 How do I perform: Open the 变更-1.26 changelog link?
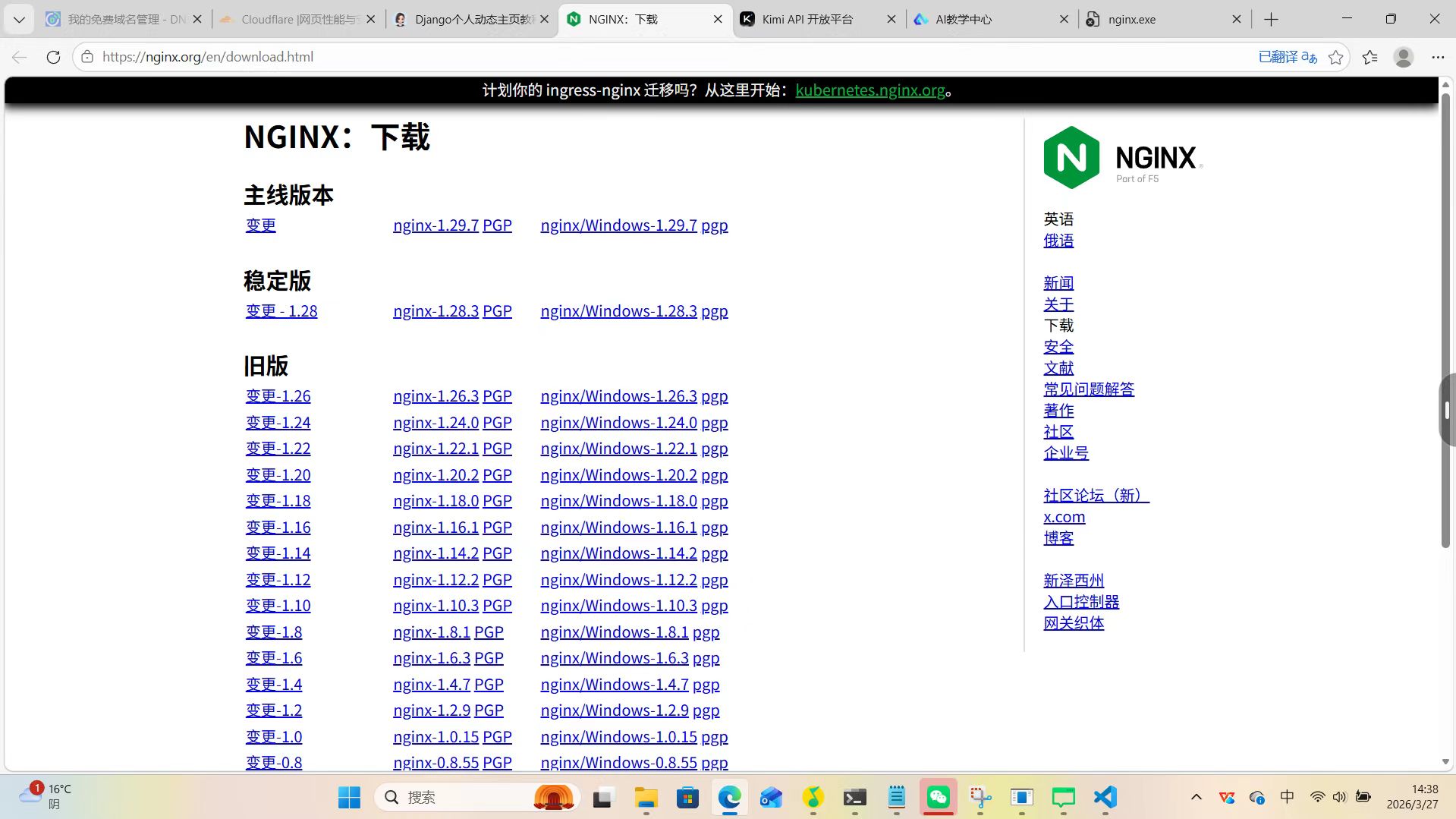point(278,396)
